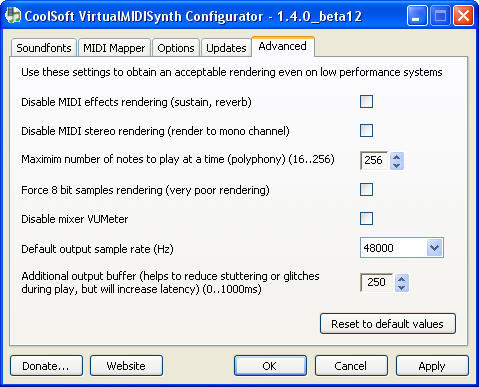Tick Disable MIDI stereo rendering checkbox
479x387 pixels.
point(366,131)
